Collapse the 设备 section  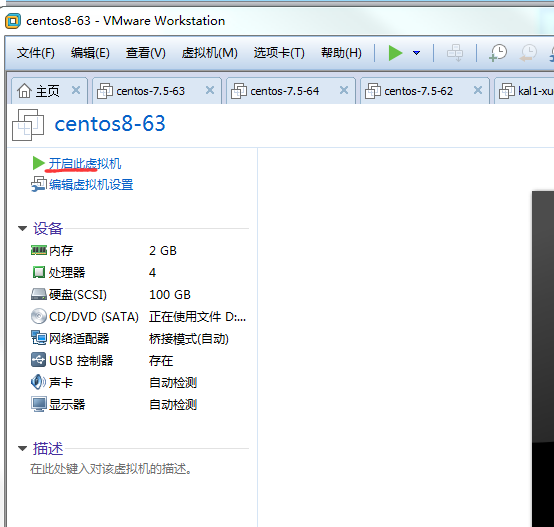(x=22, y=229)
